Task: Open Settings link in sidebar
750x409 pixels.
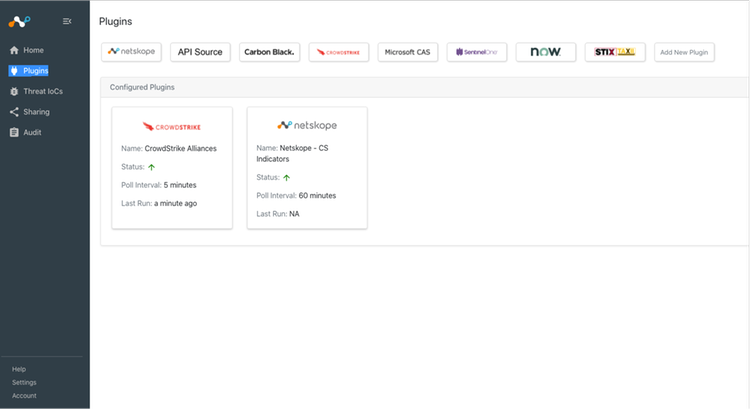Action: point(24,383)
